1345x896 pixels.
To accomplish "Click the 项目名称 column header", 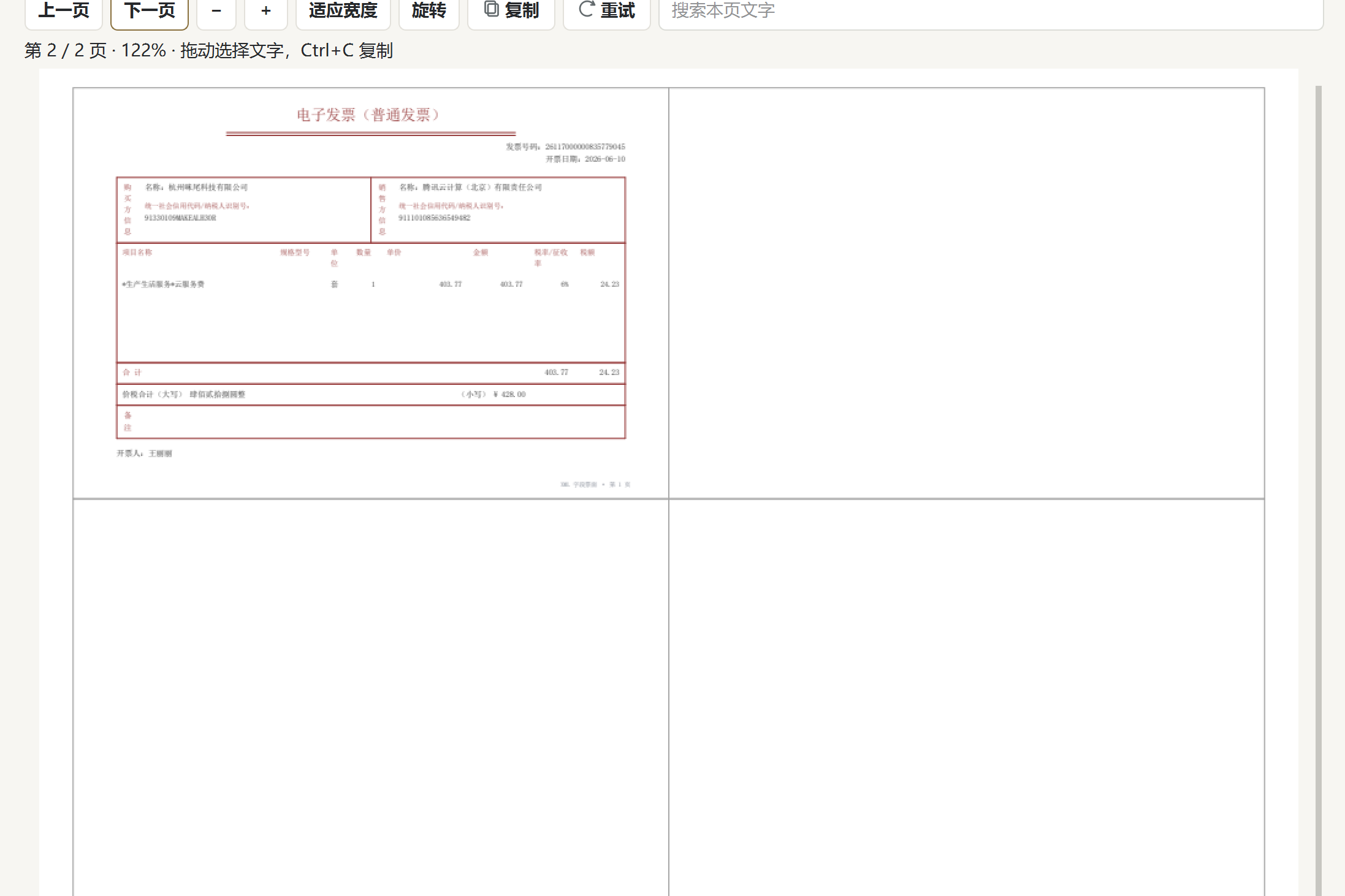I will (x=137, y=252).
